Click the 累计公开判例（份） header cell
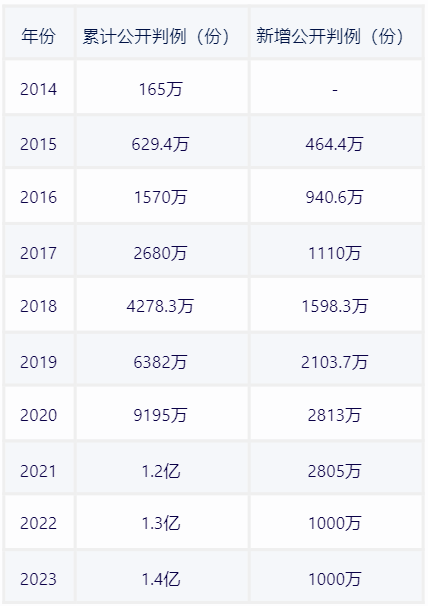The image size is (428, 606). [x=162, y=33]
